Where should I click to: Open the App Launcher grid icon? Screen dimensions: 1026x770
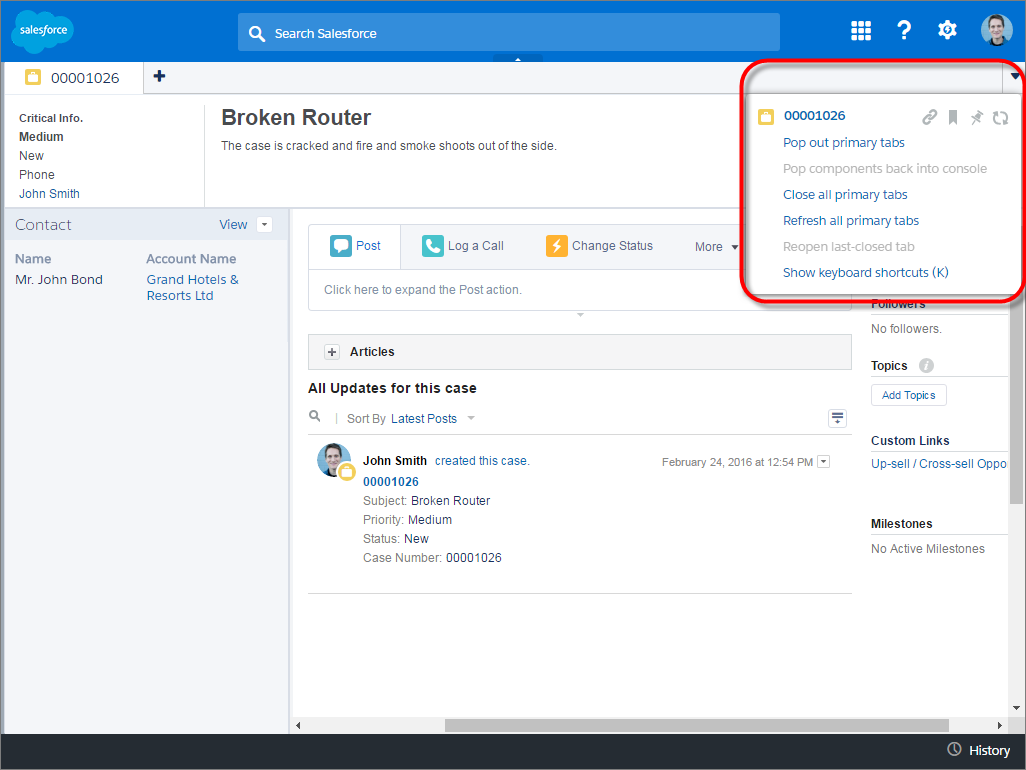(x=860, y=30)
